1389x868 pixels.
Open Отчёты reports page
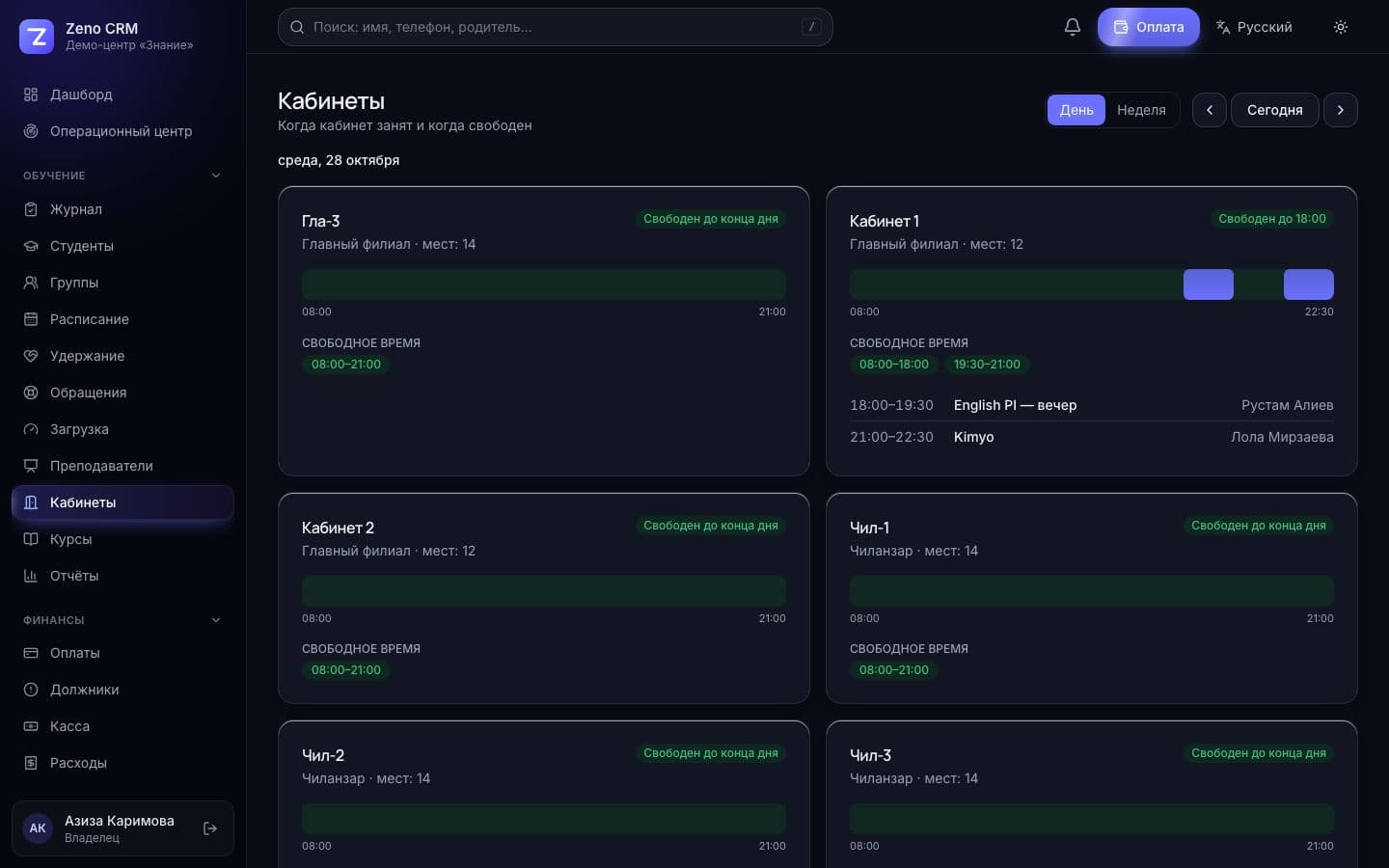click(123, 576)
